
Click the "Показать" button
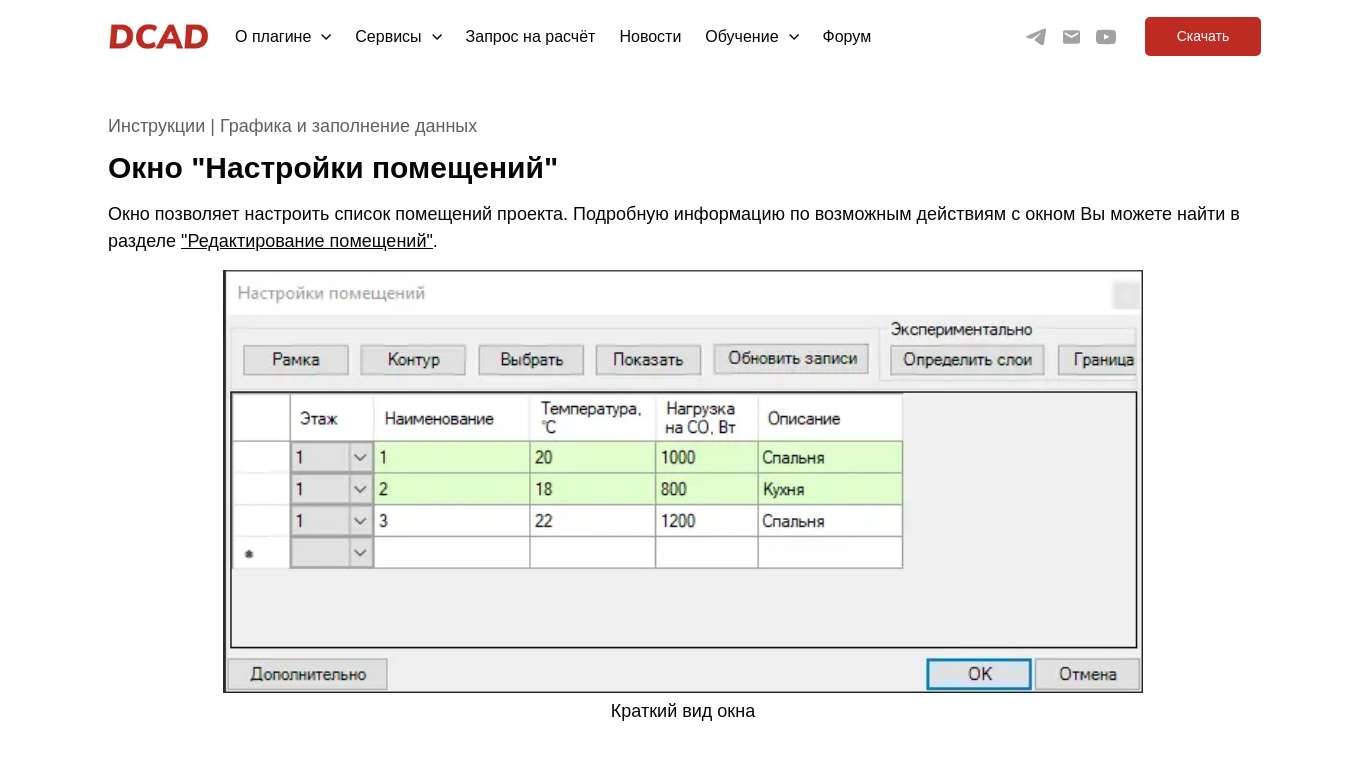coord(648,360)
